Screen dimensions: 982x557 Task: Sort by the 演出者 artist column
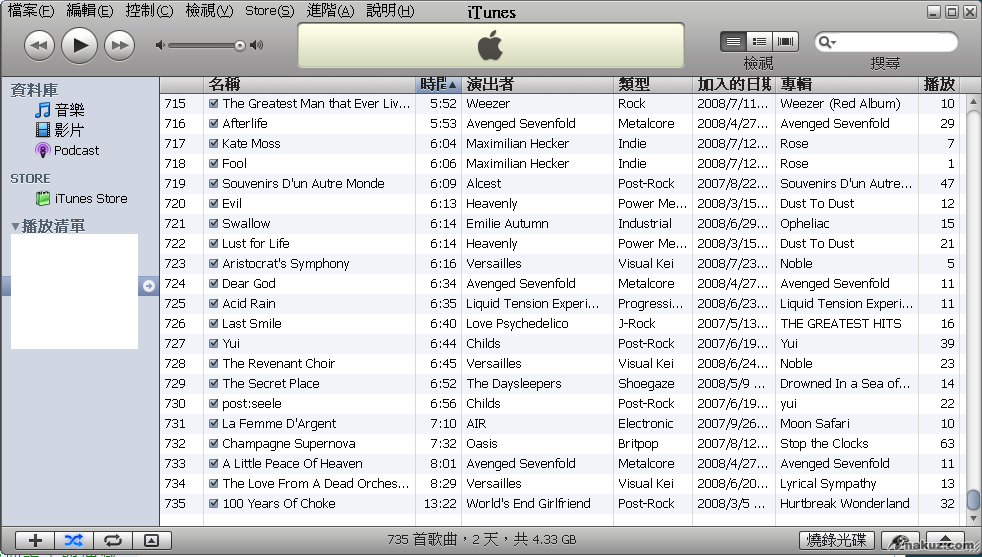(537, 85)
